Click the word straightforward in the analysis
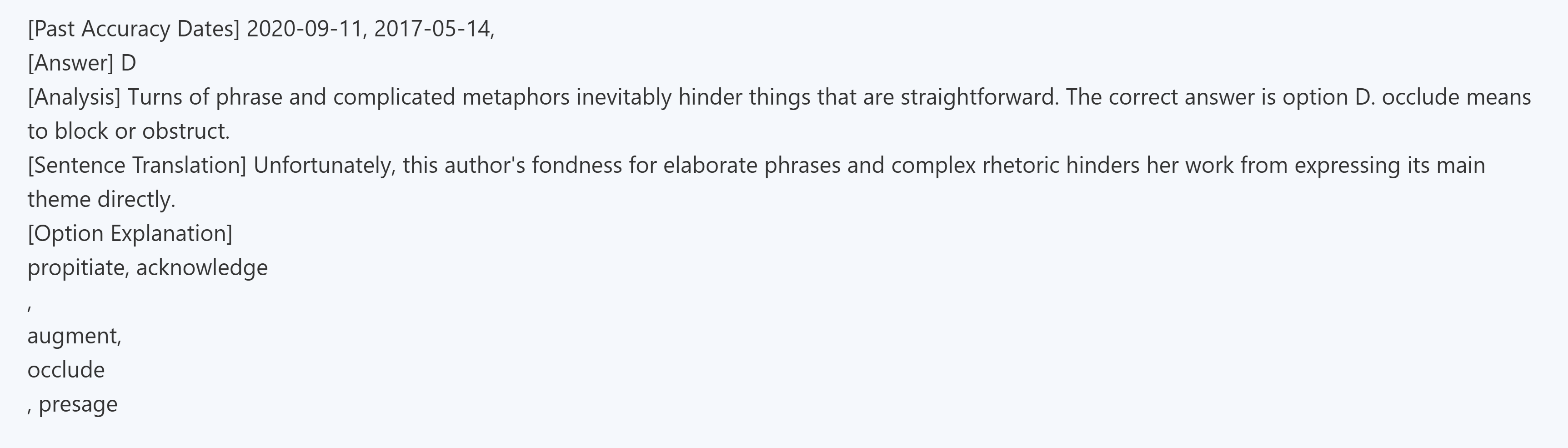 click(979, 97)
